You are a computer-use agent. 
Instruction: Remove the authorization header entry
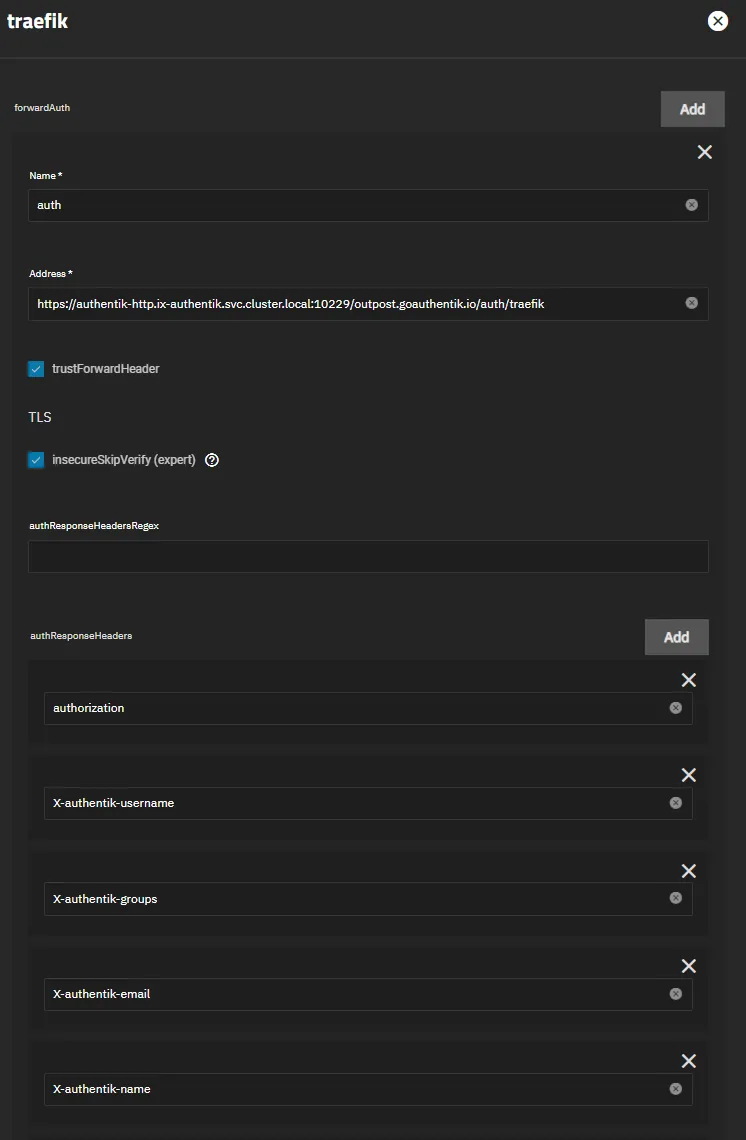[x=688, y=680]
